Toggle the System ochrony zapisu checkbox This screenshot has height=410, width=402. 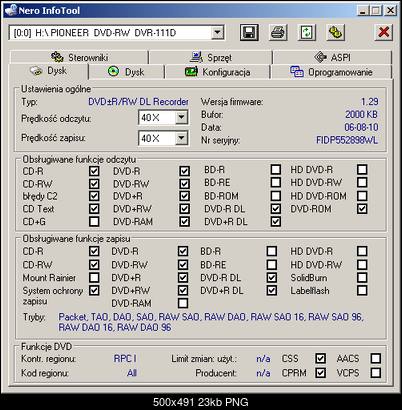click(94, 290)
